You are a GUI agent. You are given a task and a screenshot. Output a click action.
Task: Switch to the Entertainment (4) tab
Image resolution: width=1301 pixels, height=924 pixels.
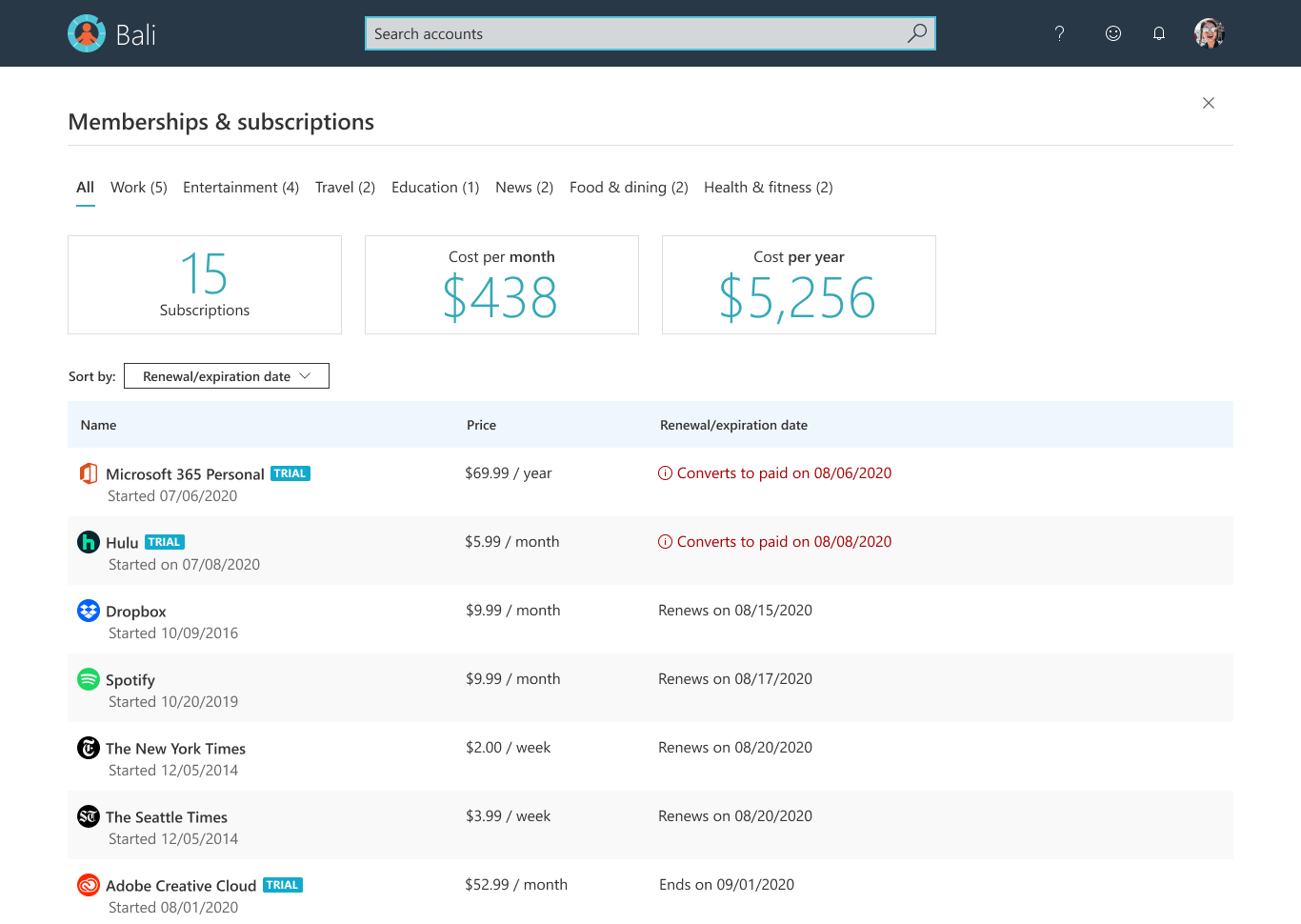(x=241, y=188)
